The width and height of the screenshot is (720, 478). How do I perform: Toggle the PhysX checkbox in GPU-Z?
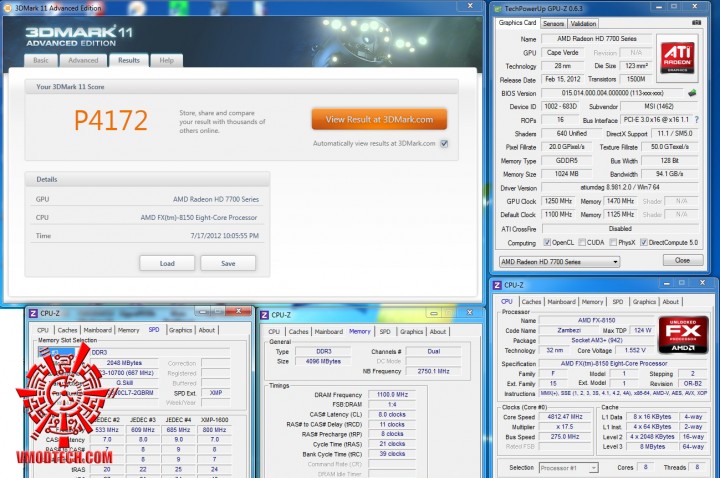[613, 242]
